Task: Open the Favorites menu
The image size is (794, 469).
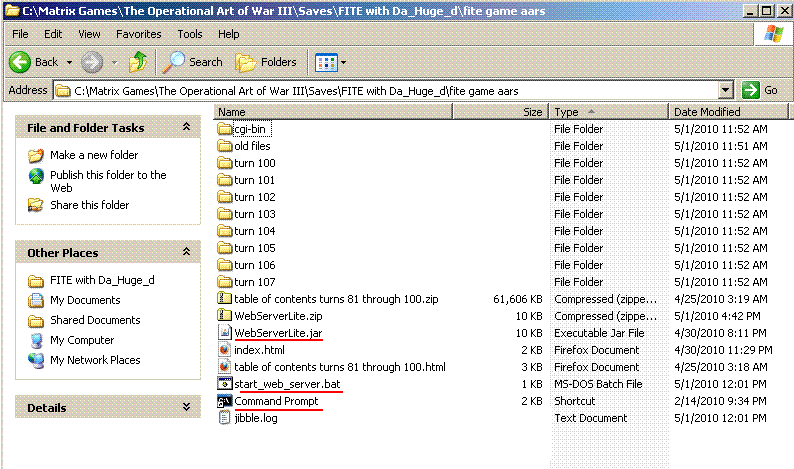Action: point(138,34)
